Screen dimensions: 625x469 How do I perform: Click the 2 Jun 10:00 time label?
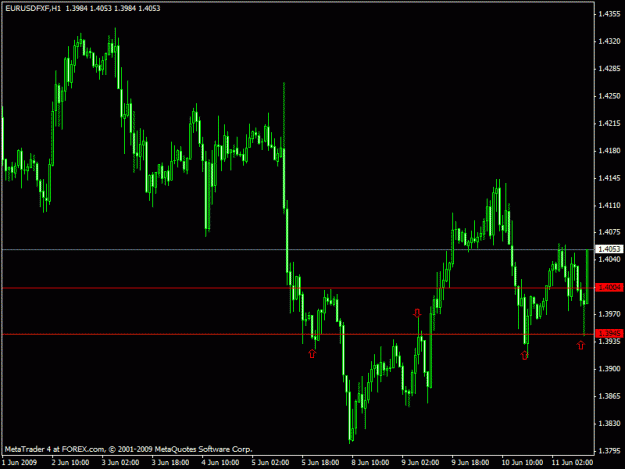70,462
